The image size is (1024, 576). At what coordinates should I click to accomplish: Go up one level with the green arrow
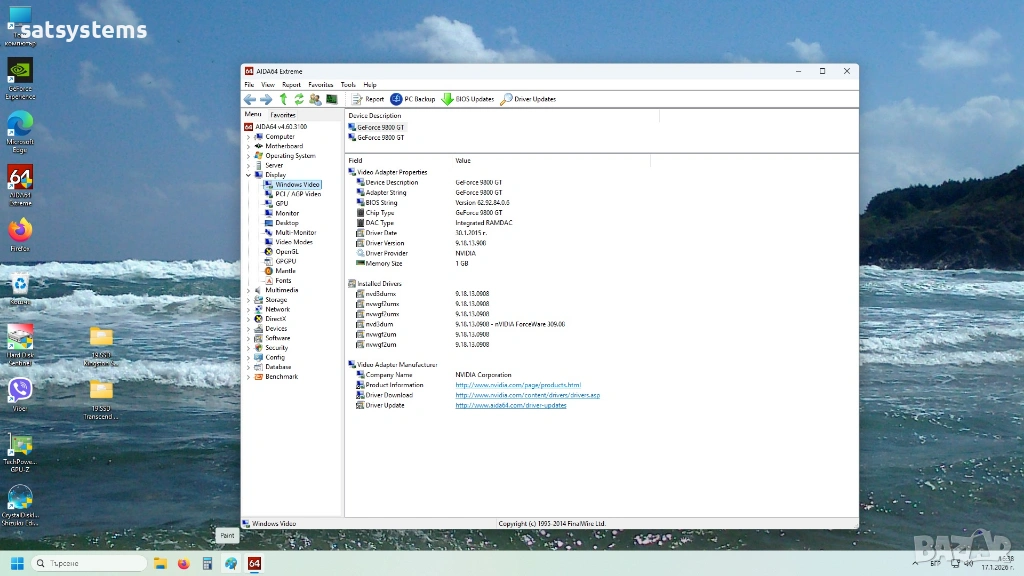(283, 99)
